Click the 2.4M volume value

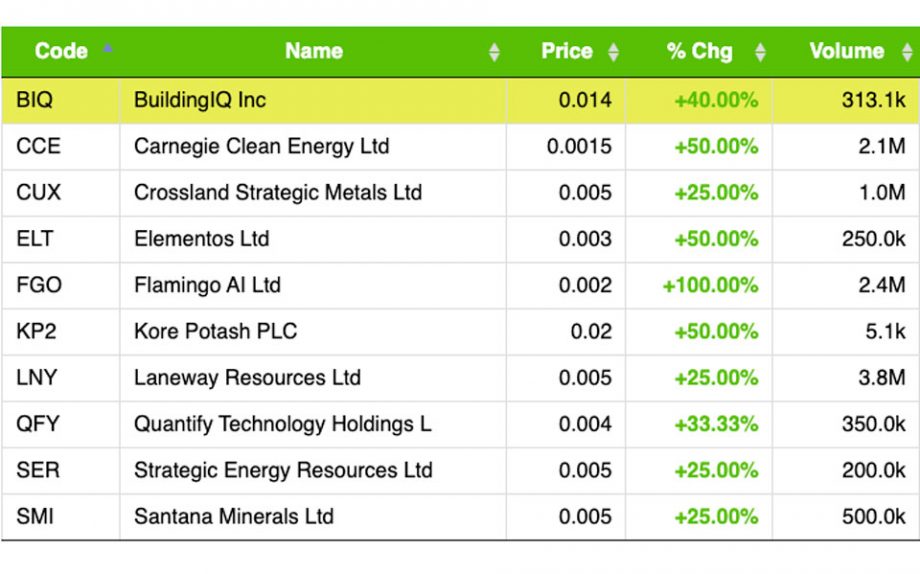point(882,285)
